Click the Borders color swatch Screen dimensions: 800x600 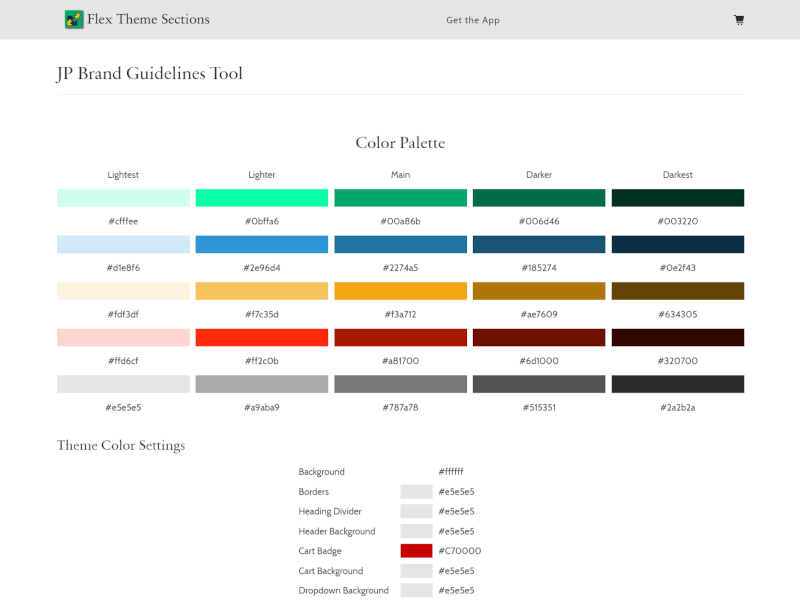click(416, 492)
